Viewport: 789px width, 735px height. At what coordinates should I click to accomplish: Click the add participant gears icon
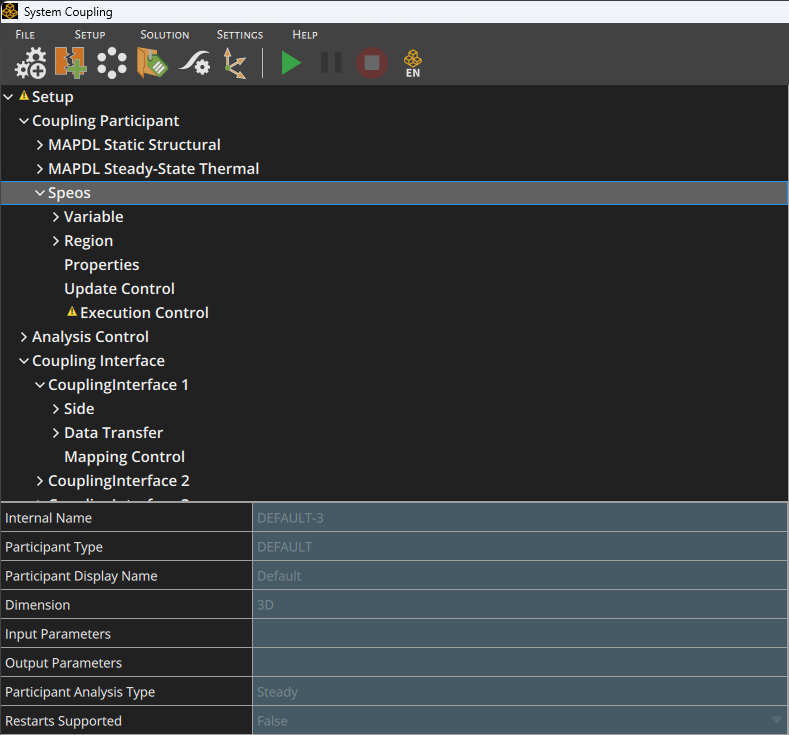pos(31,63)
